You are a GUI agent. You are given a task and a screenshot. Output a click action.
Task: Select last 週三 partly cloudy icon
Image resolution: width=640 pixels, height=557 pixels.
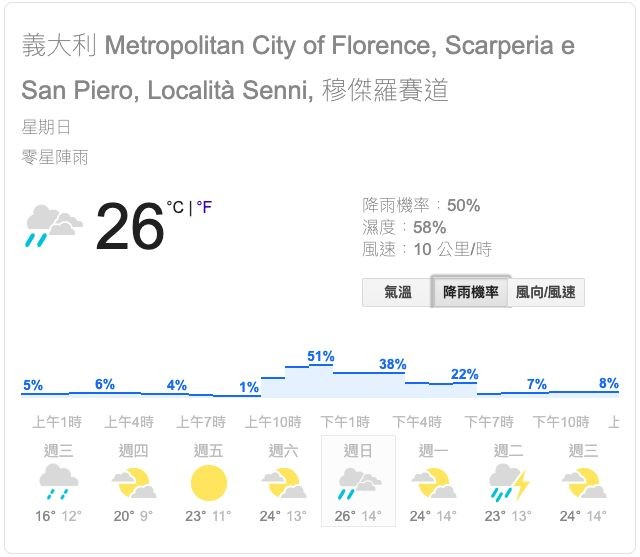point(583,483)
